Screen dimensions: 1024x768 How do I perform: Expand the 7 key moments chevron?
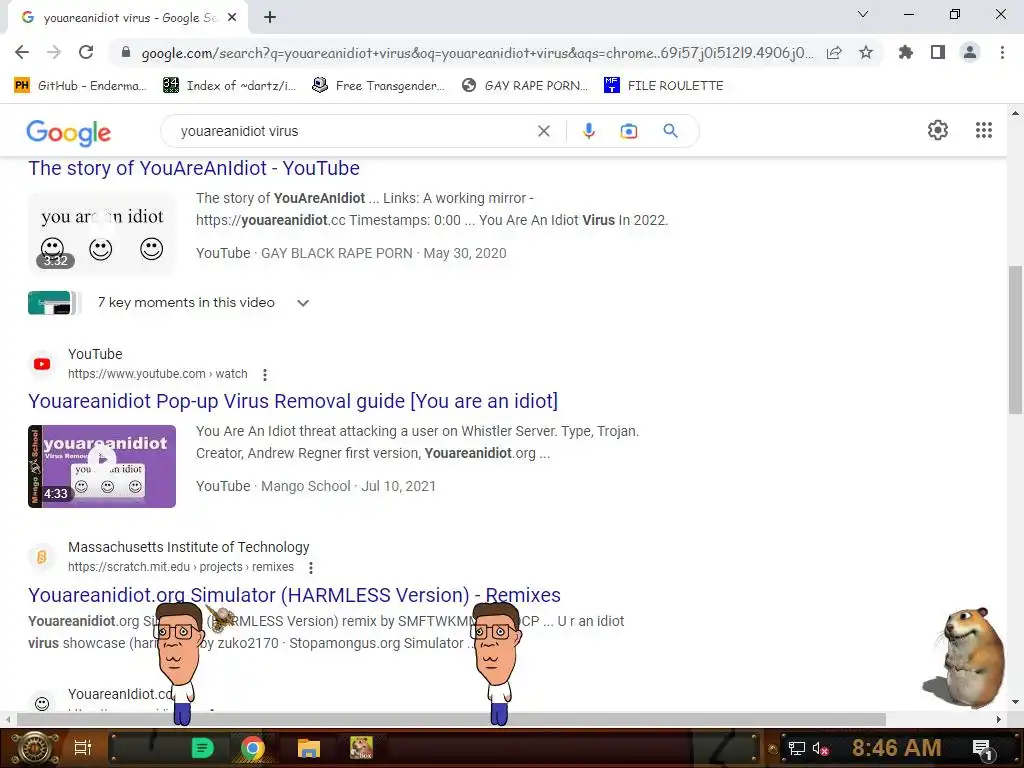(302, 303)
